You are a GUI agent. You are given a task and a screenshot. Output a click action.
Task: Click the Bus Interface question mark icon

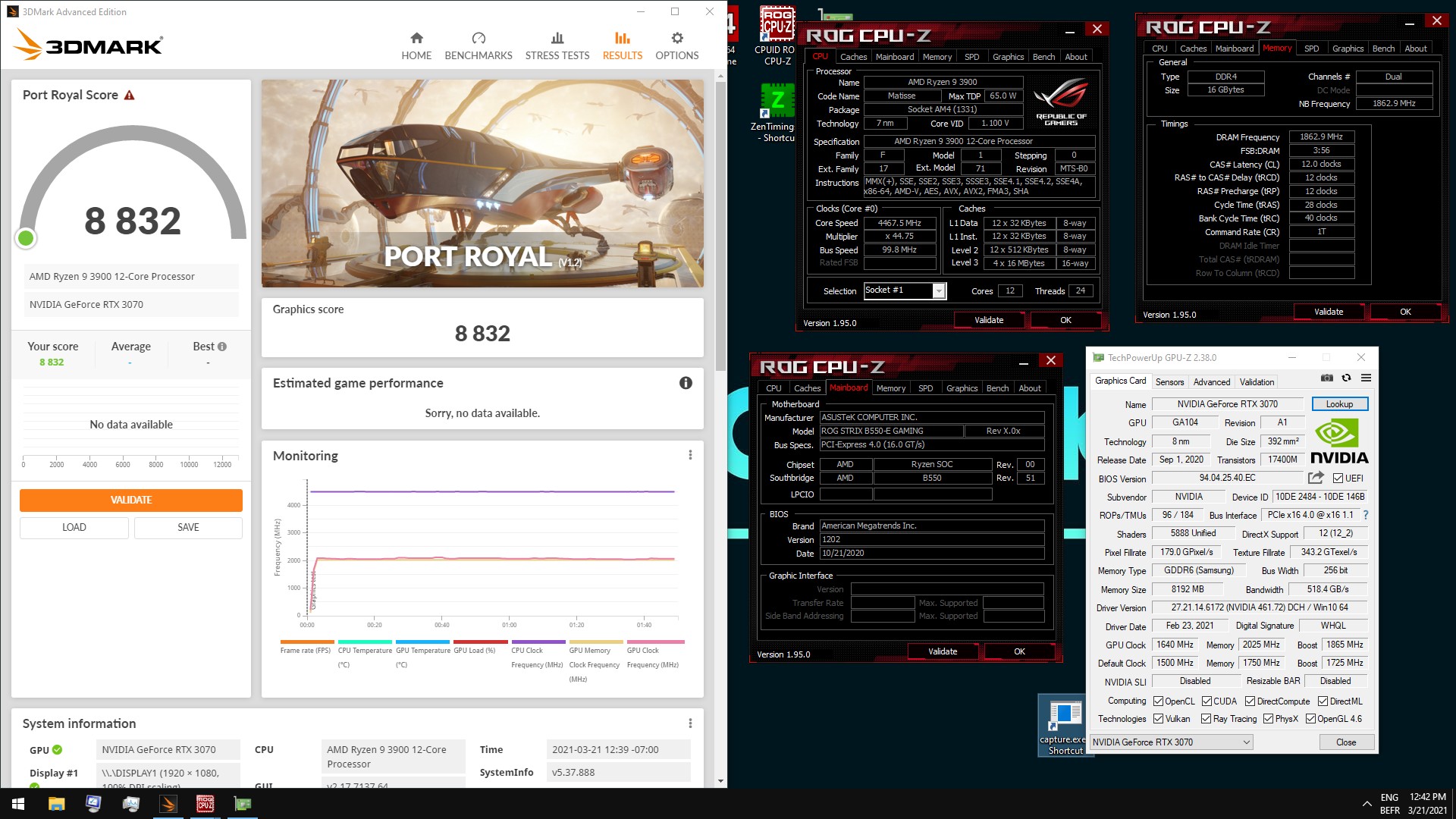pyautogui.click(x=1366, y=515)
